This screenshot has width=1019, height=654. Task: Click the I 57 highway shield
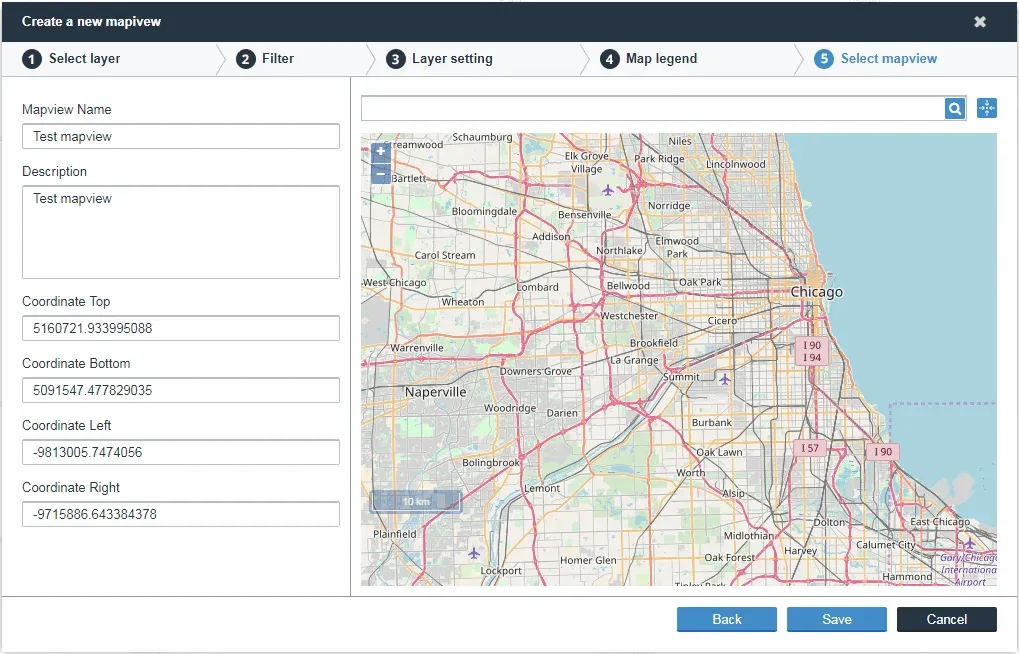(810, 448)
